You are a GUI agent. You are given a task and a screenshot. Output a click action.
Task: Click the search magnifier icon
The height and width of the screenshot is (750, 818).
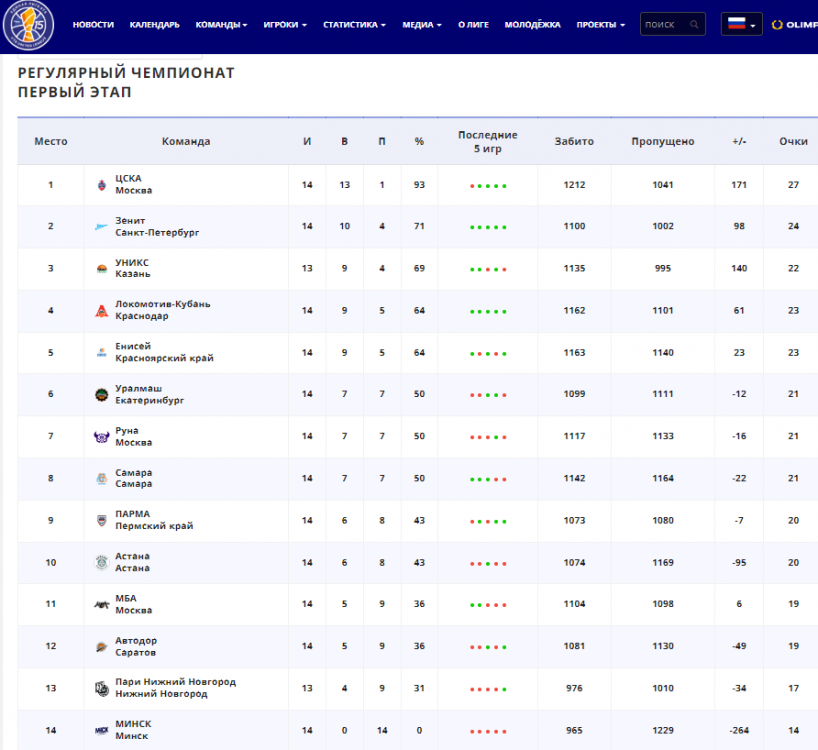click(694, 25)
